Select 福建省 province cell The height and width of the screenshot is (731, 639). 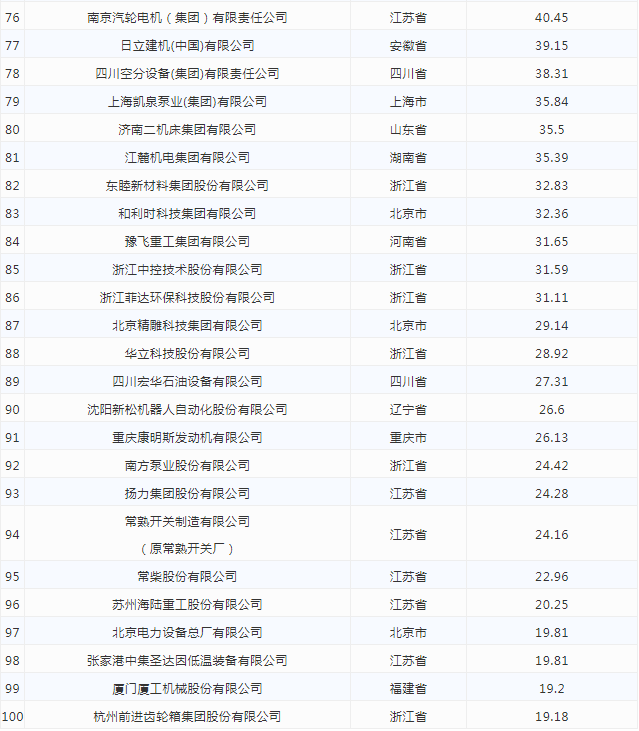point(408,689)
